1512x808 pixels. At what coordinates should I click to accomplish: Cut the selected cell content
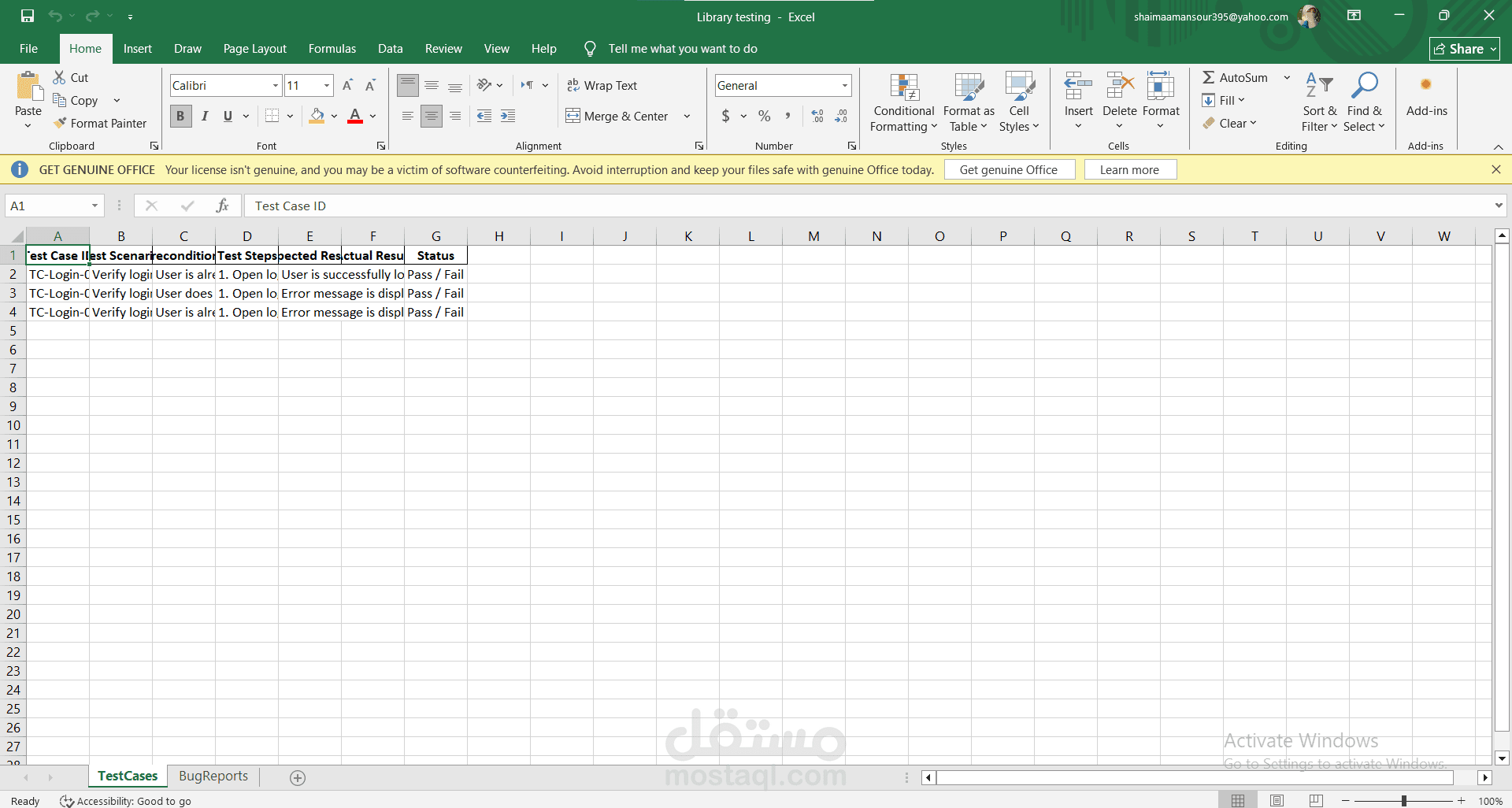pyautogui.click(x=71, y=77)
